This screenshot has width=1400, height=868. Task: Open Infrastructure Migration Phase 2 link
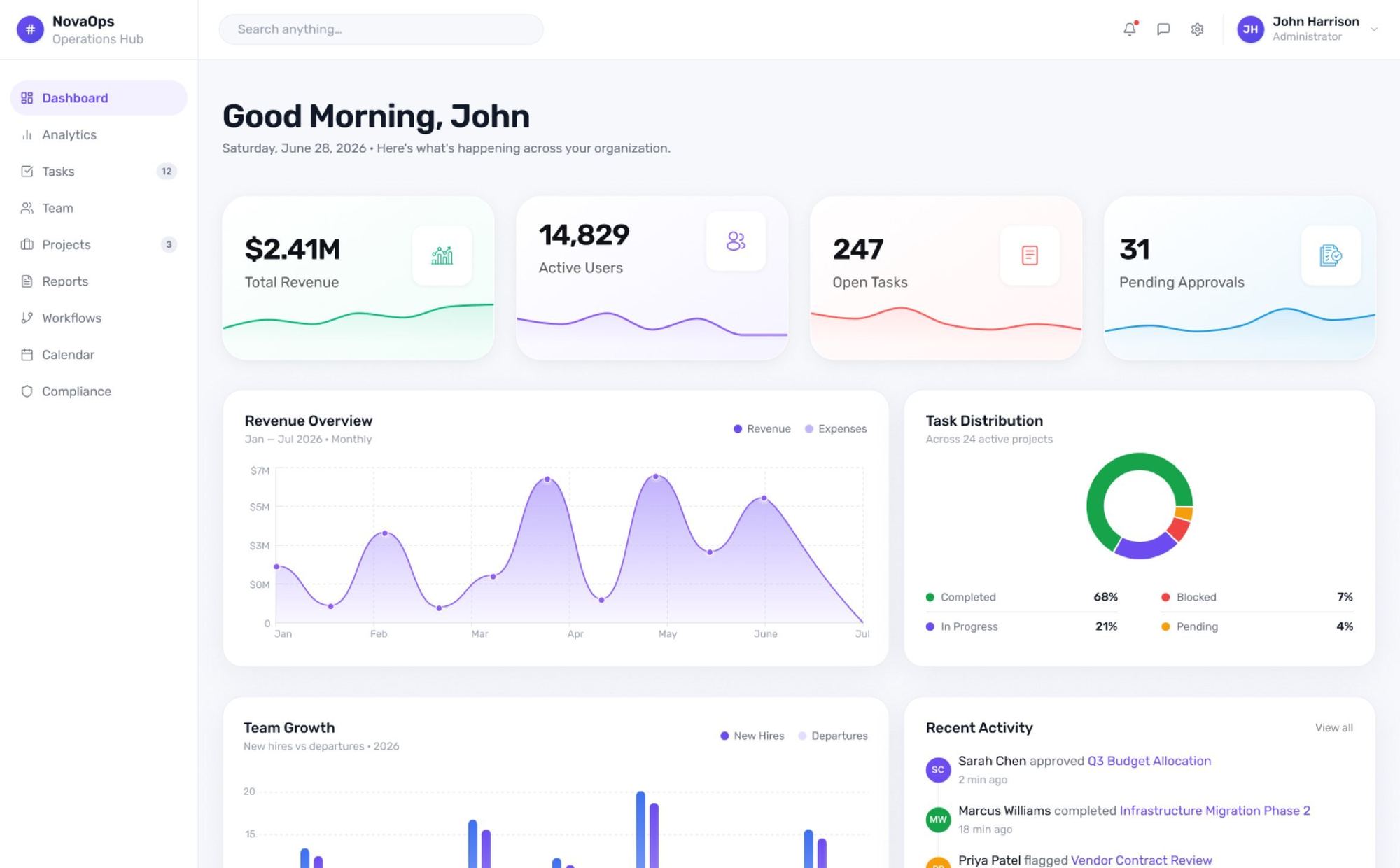pyautogui.click(x=1214, y=811)
